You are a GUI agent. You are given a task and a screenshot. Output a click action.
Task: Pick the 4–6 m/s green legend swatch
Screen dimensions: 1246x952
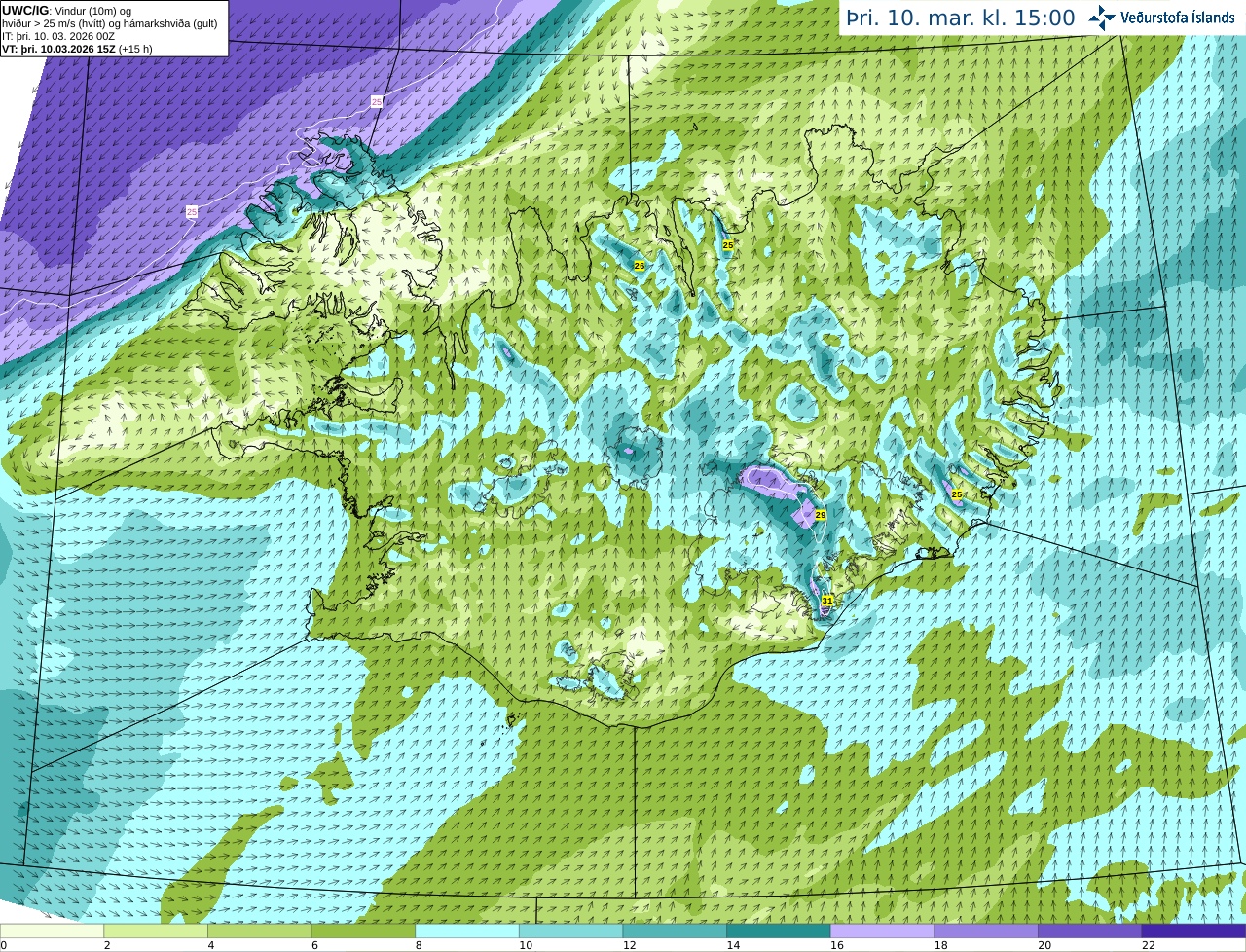[x=259, y=931]
